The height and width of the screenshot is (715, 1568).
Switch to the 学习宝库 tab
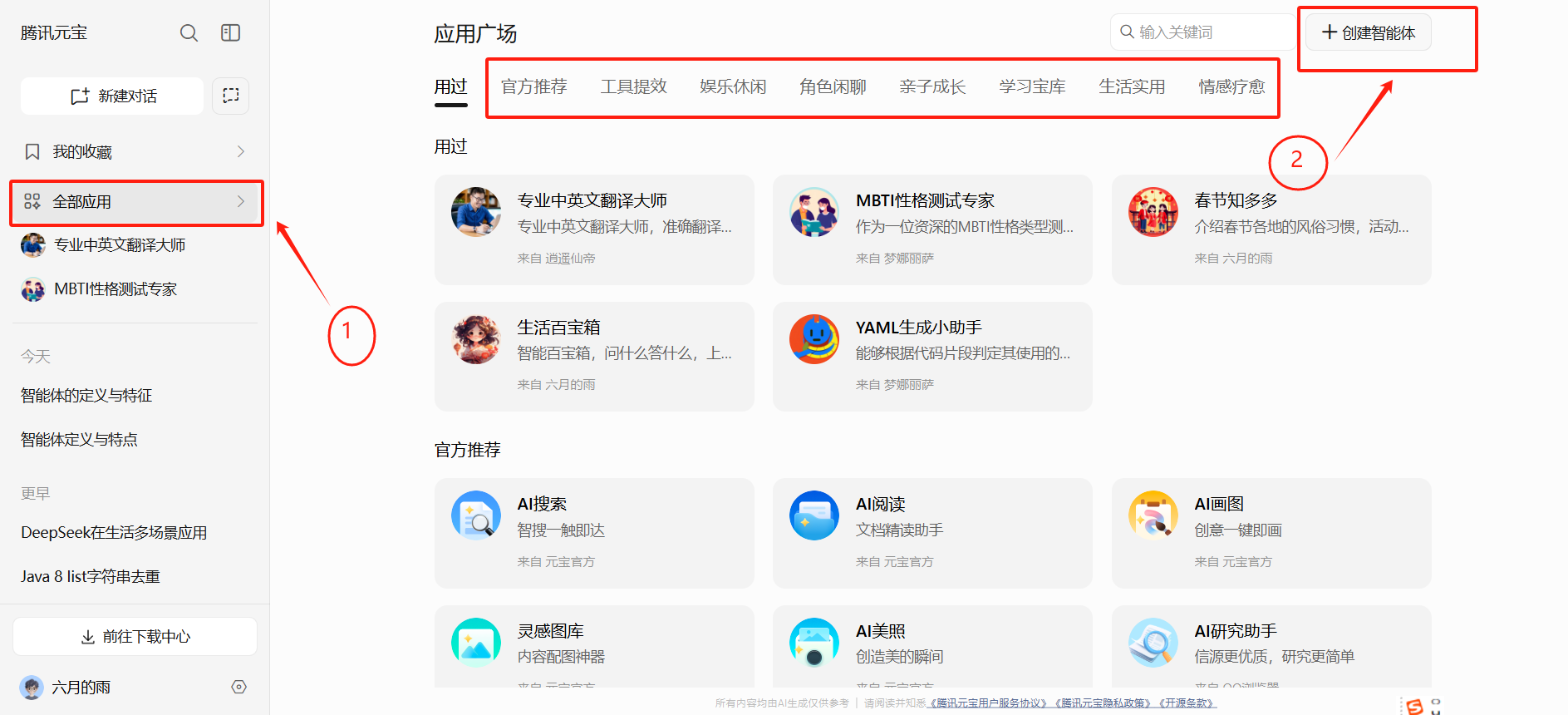pos(1033,86)
